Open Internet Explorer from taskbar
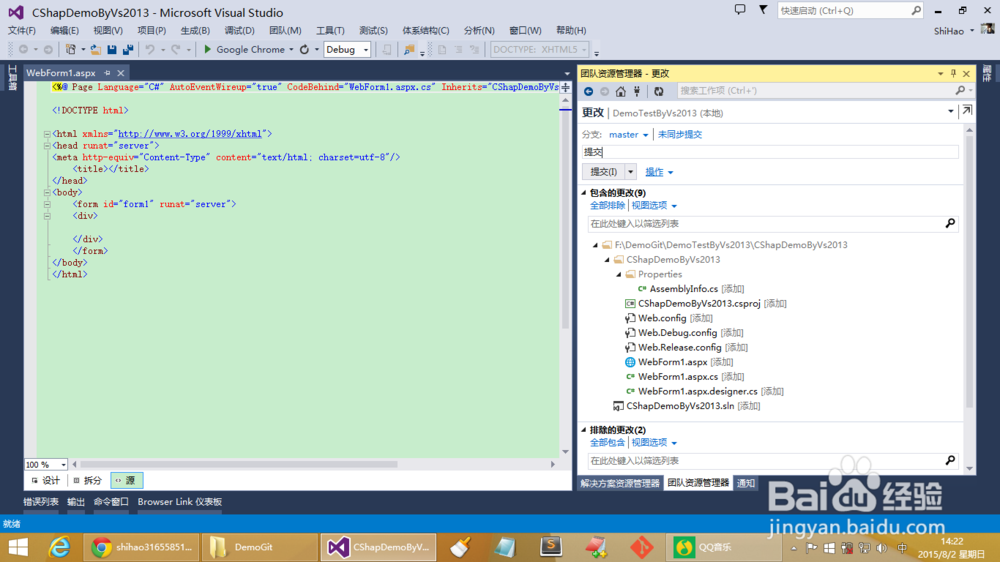Screen dimensions: 1000x562 [x=59, y=547]
